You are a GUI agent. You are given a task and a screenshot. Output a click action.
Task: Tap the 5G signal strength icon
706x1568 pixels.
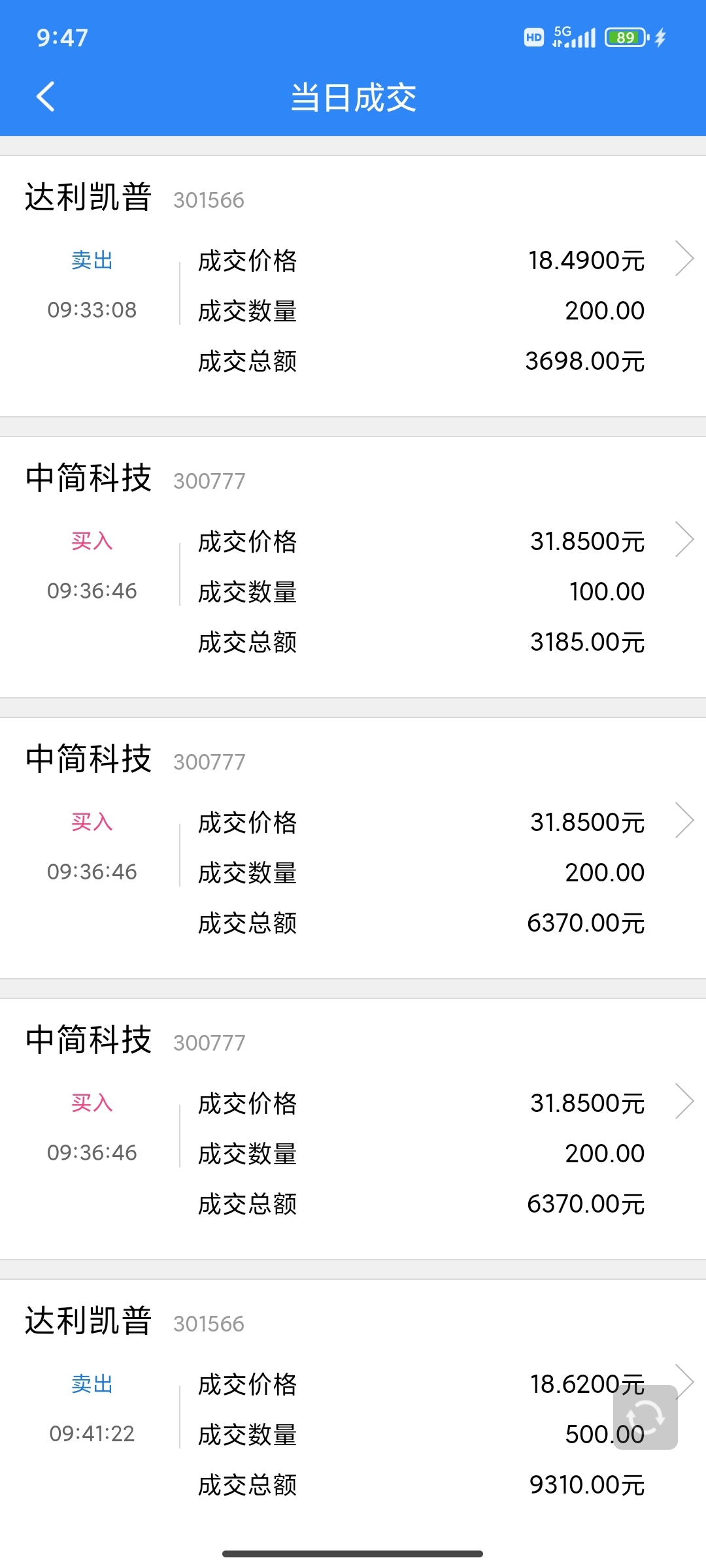[573, 37]
